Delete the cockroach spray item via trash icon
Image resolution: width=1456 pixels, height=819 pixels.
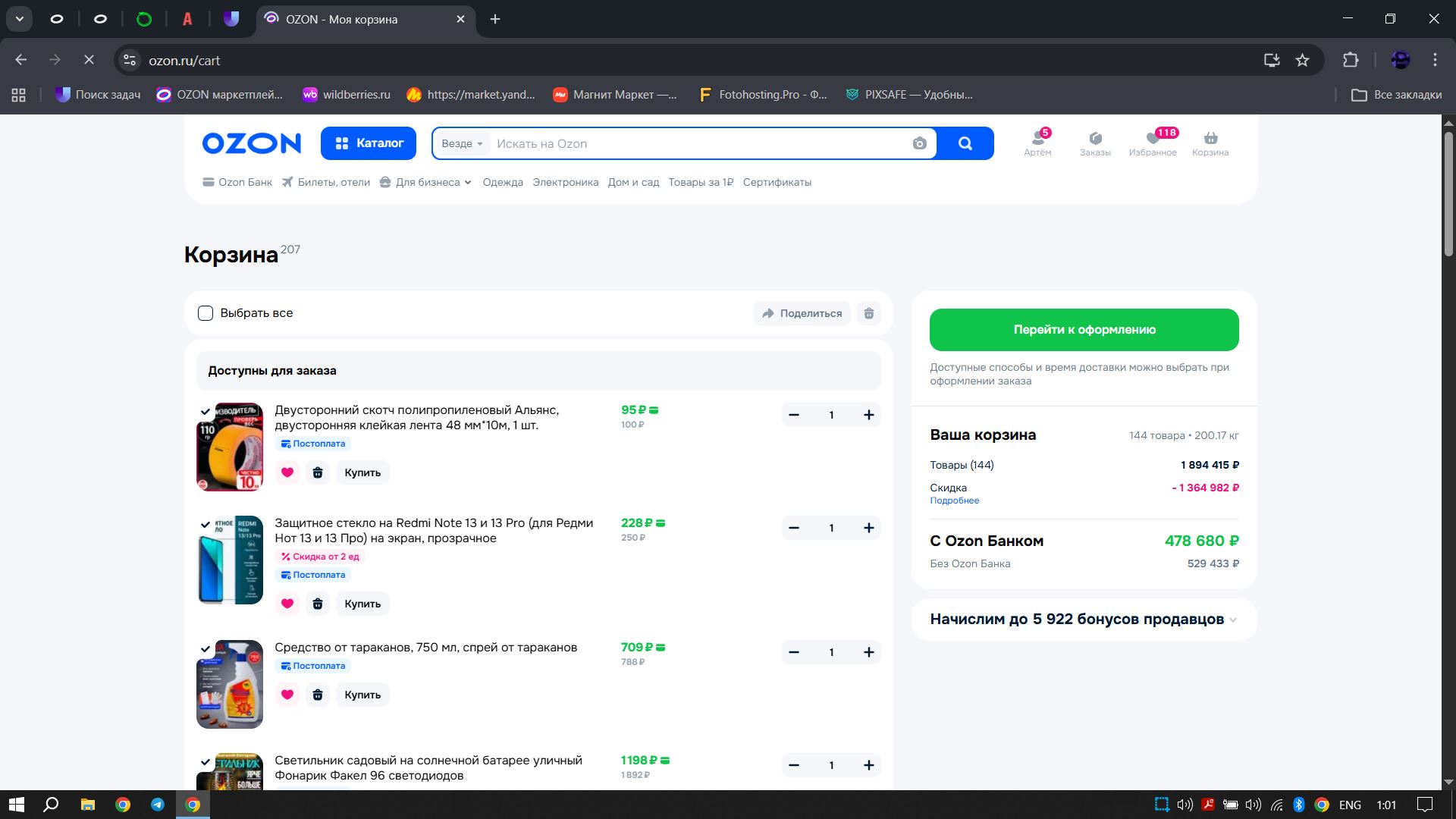coord(318,695)
